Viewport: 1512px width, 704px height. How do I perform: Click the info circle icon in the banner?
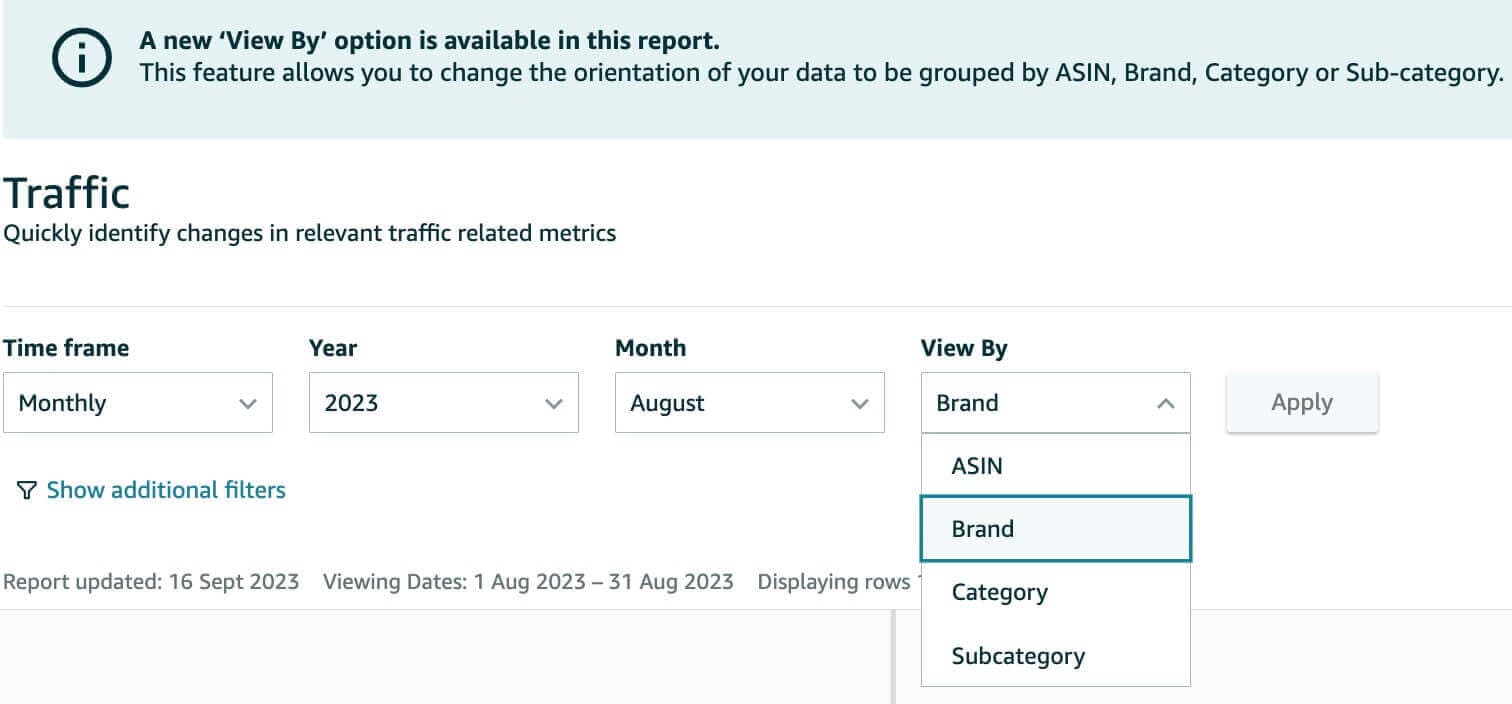pos(83,59)
